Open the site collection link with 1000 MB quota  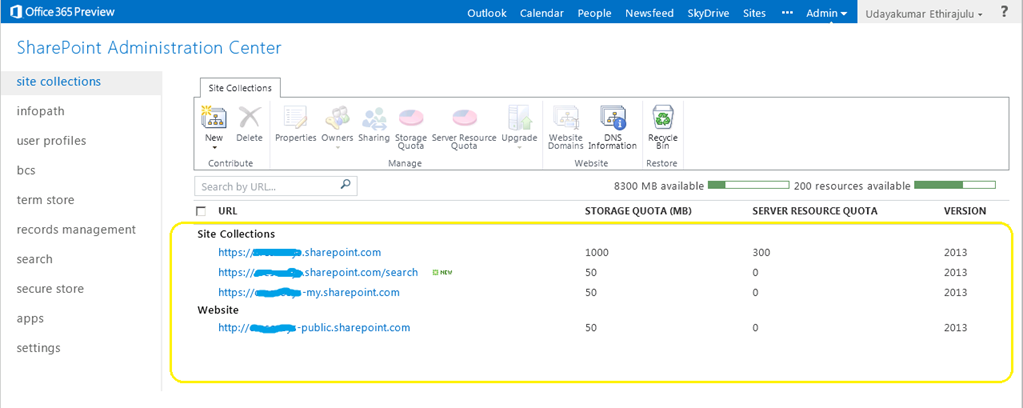299,252
